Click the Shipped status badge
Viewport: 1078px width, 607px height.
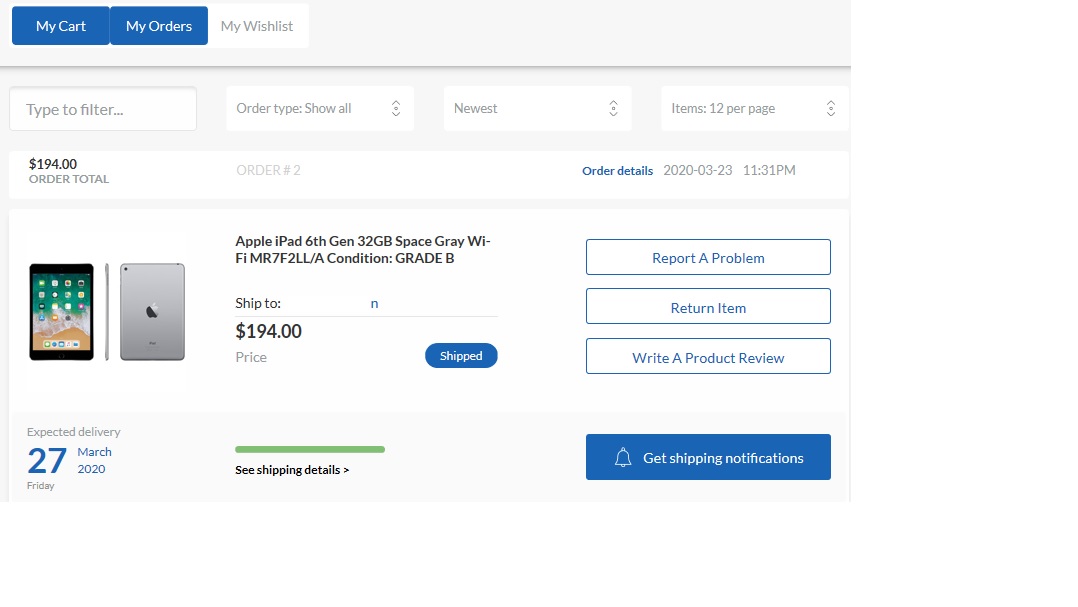click(x=461, y=355)
